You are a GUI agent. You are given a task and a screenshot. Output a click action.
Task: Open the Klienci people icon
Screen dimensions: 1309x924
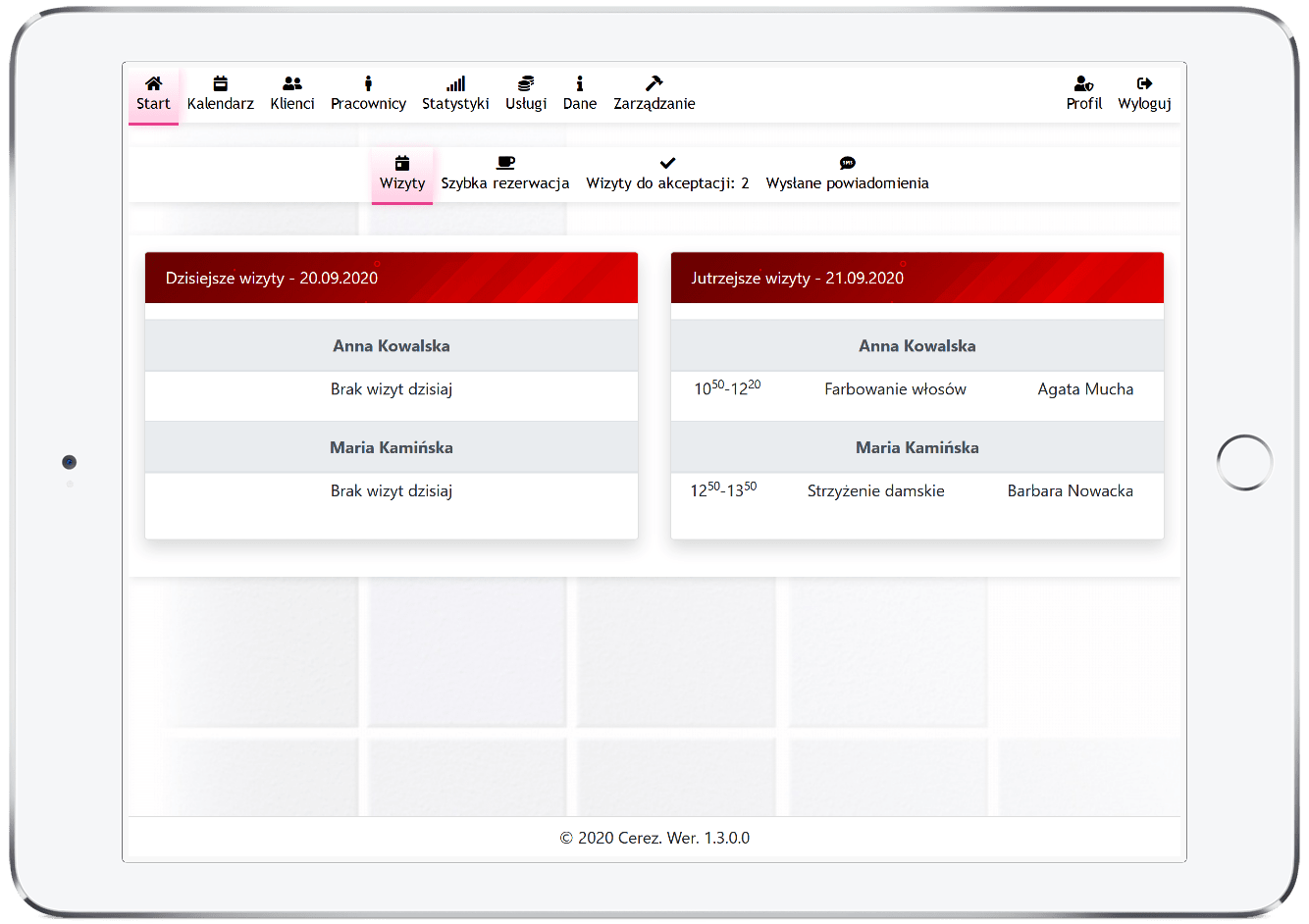[292, 84]
